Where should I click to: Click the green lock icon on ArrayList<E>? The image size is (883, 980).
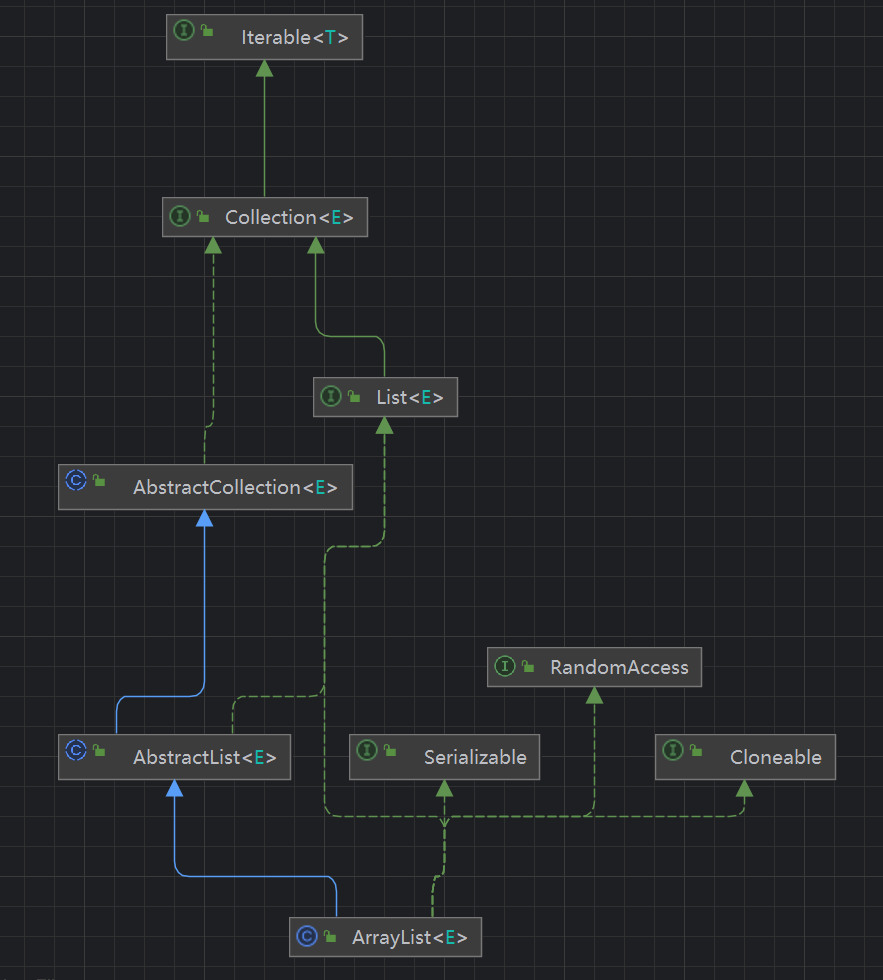point(329,937)
